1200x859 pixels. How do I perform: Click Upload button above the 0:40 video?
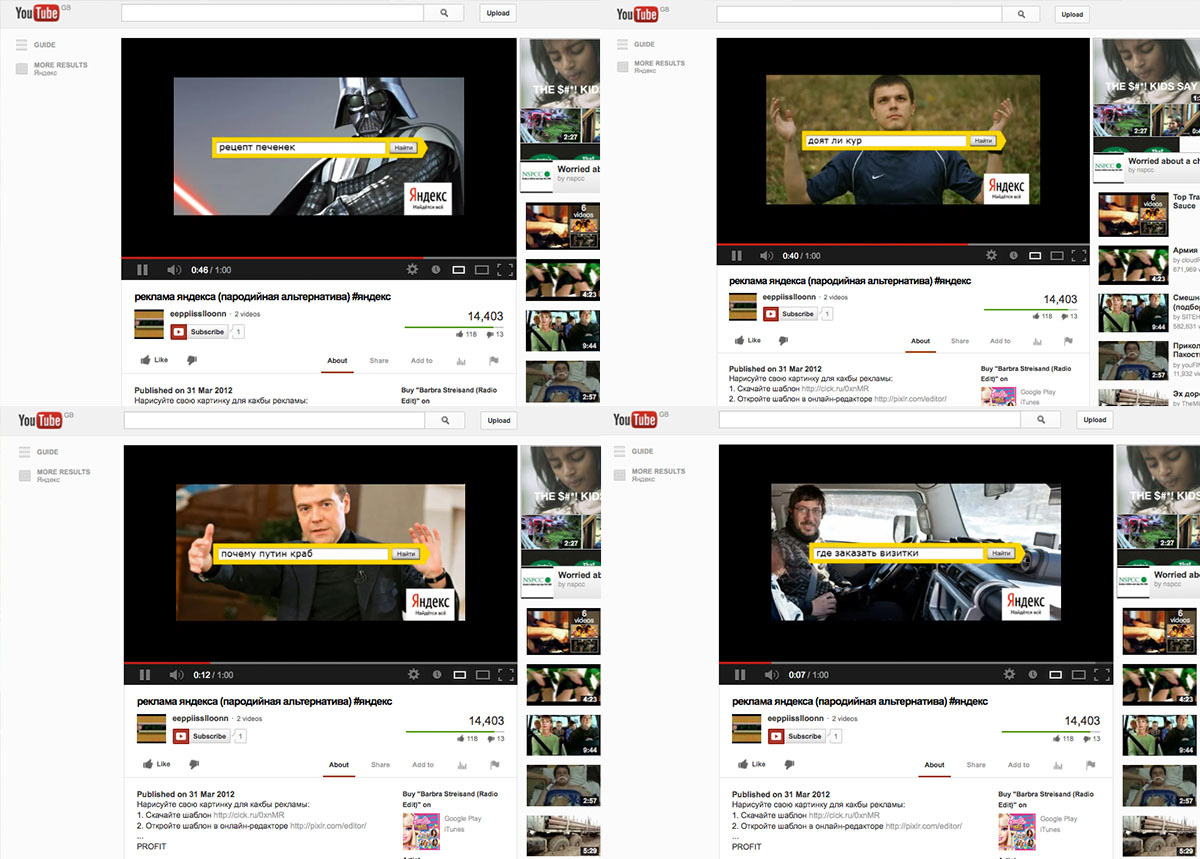pos(1072,15)
